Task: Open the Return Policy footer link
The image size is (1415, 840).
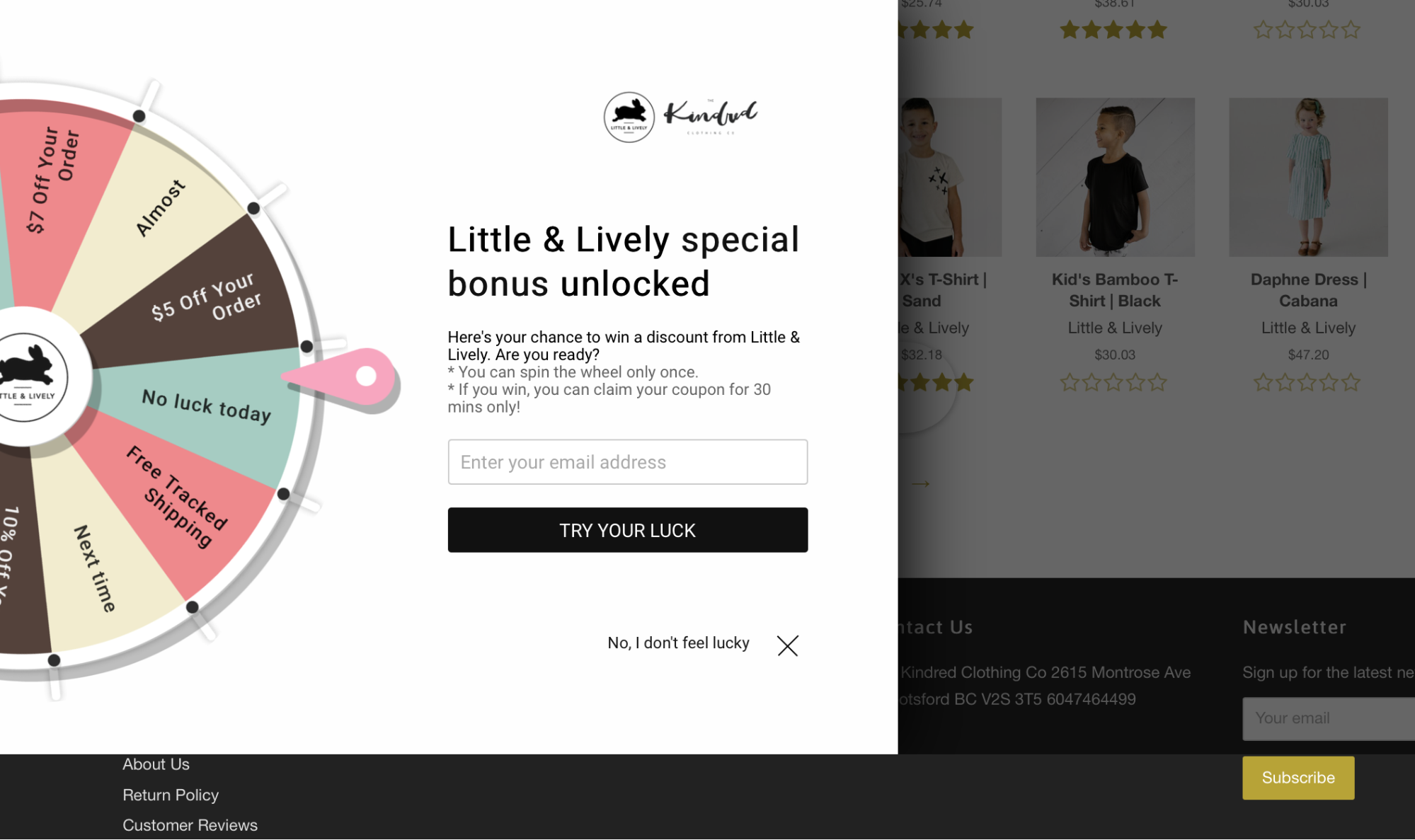Action: coord(171,795)
